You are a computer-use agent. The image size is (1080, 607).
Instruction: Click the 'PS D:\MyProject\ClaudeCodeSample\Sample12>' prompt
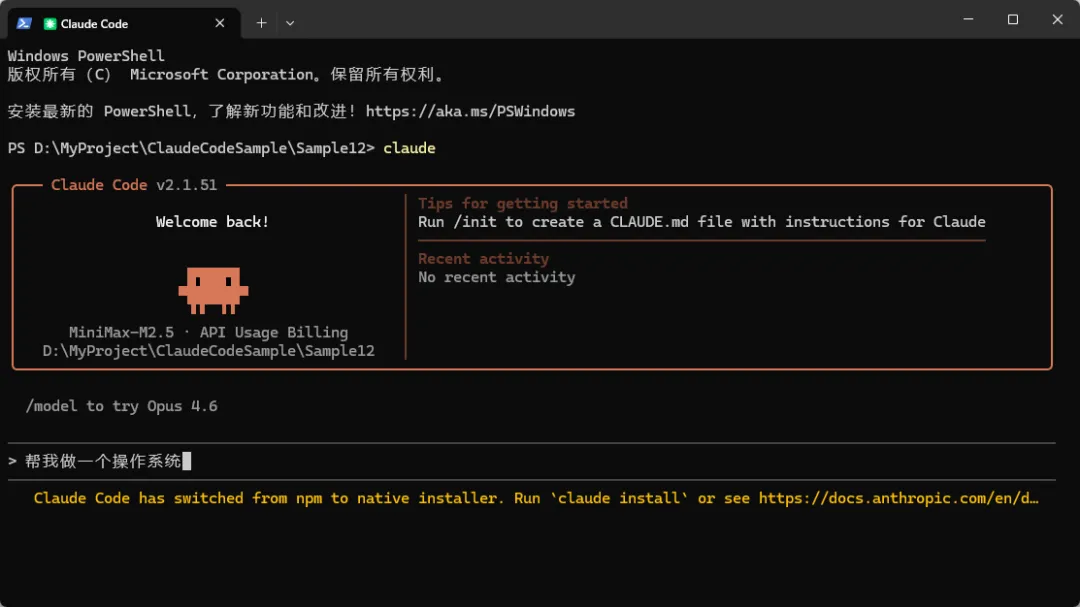click(x=191, y=148)
